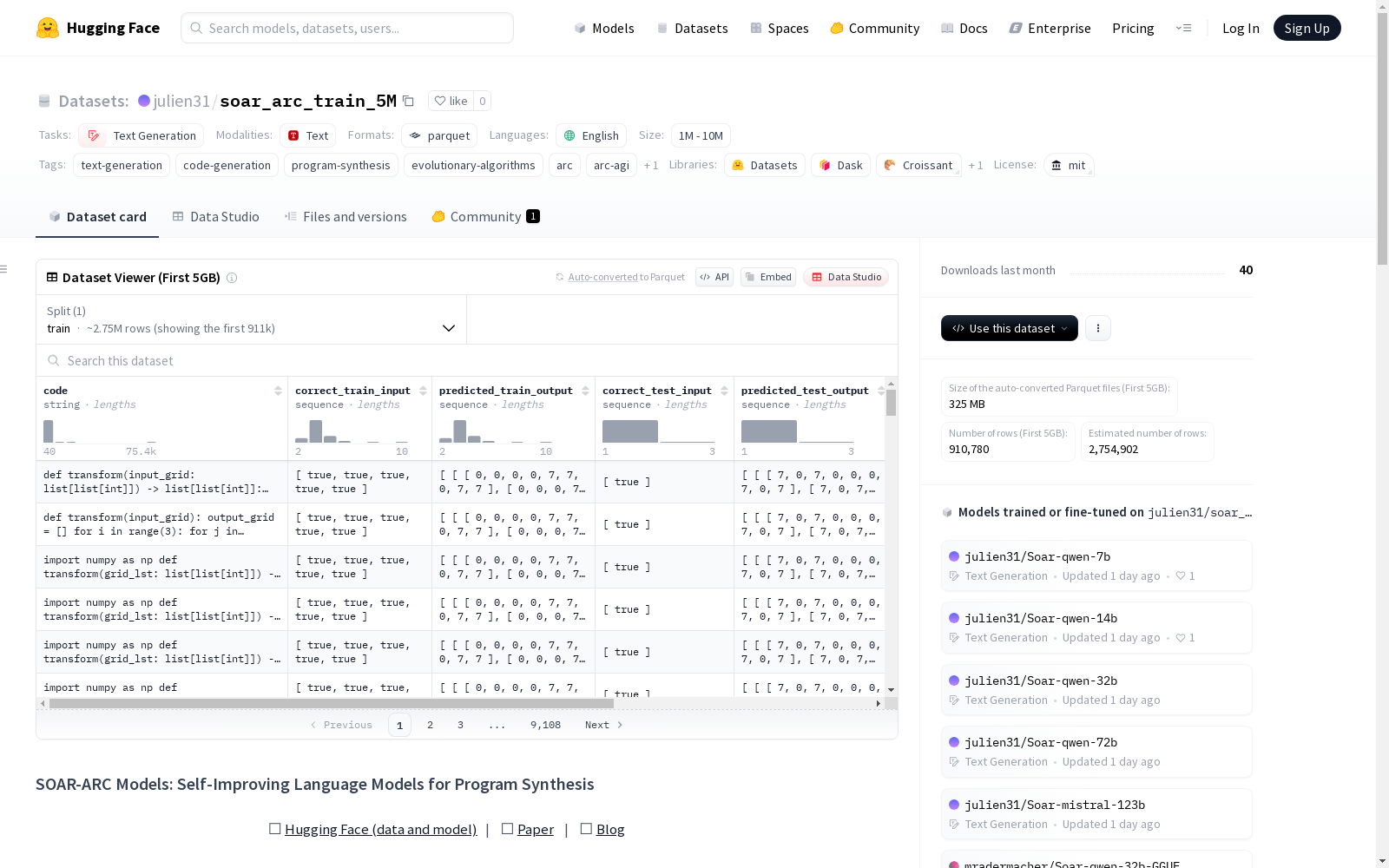Click the Embed button

[x=768, y=277]
